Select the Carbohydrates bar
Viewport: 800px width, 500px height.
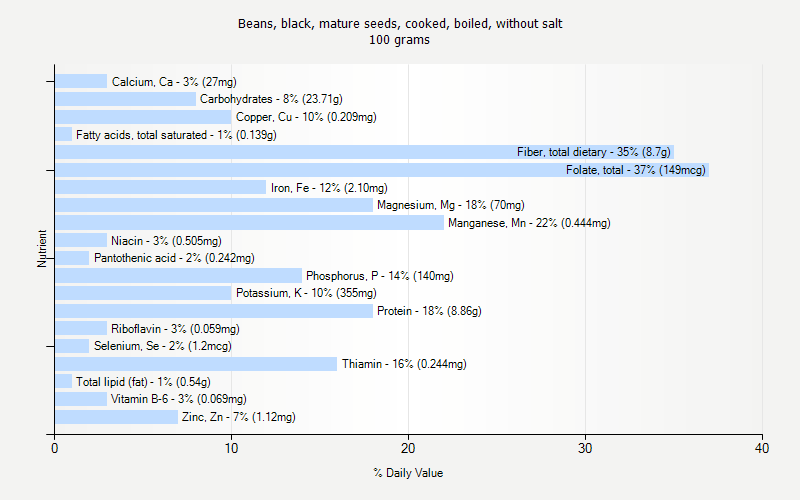[125, 99]
